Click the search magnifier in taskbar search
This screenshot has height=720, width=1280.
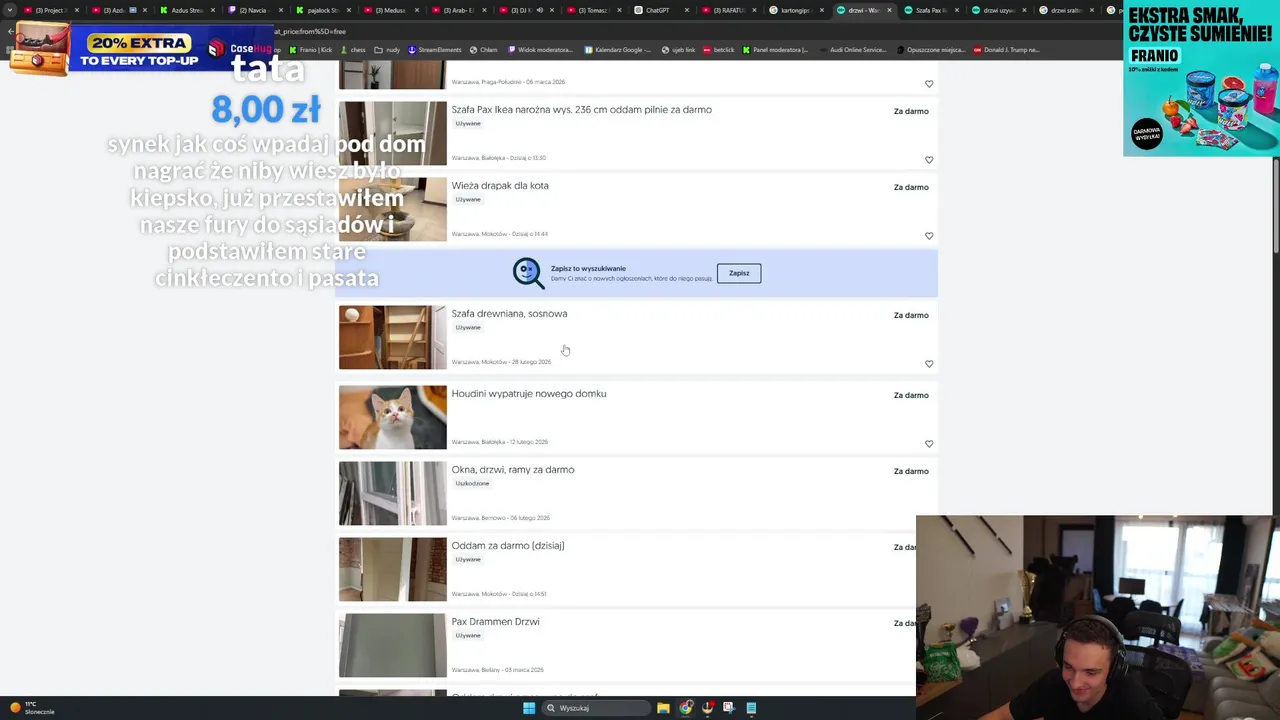[551, 708]
